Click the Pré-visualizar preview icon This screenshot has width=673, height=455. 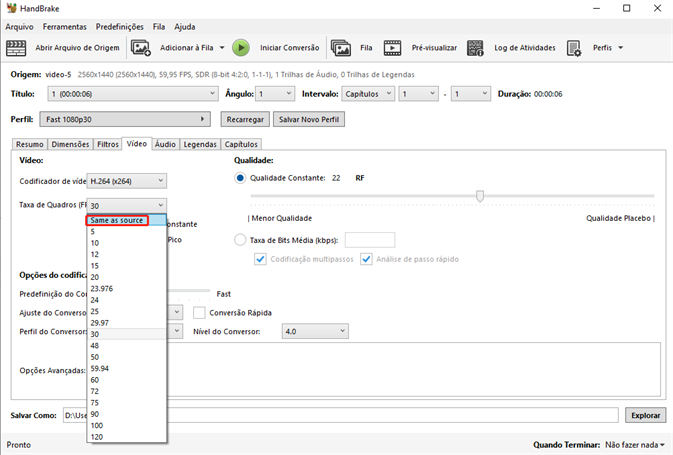pos(393,47)
